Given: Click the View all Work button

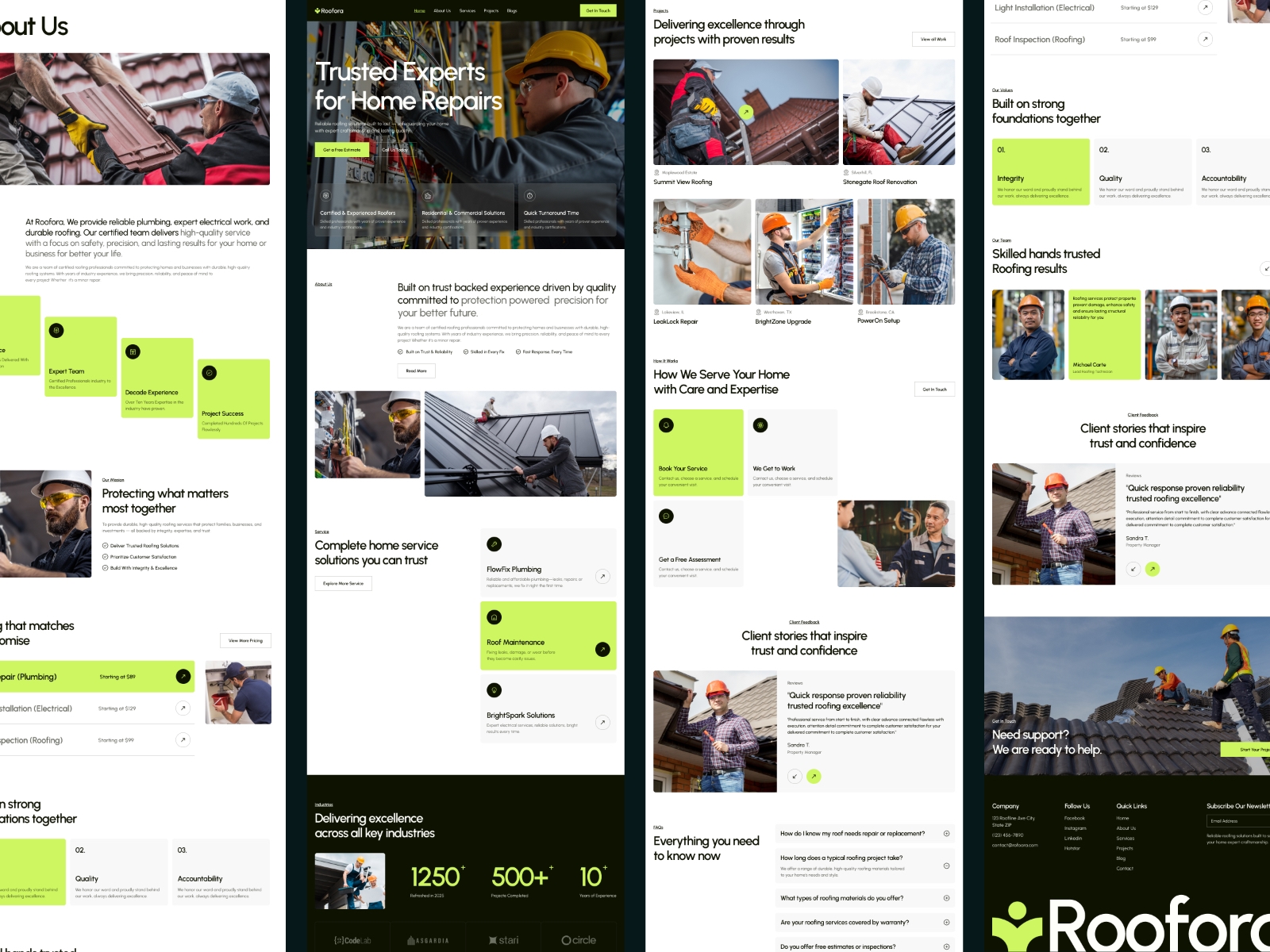Looking at the screenshot, I should pyautogui.click(x=934, y=38).
